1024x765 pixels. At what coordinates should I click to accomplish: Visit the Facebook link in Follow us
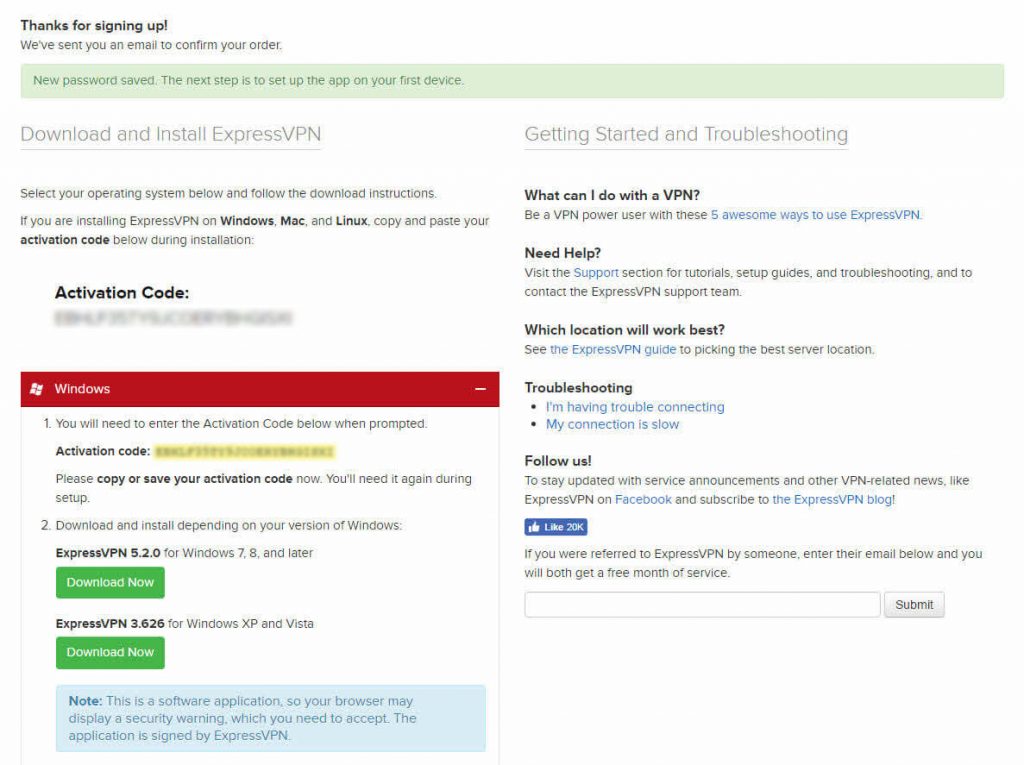[643, 500]
